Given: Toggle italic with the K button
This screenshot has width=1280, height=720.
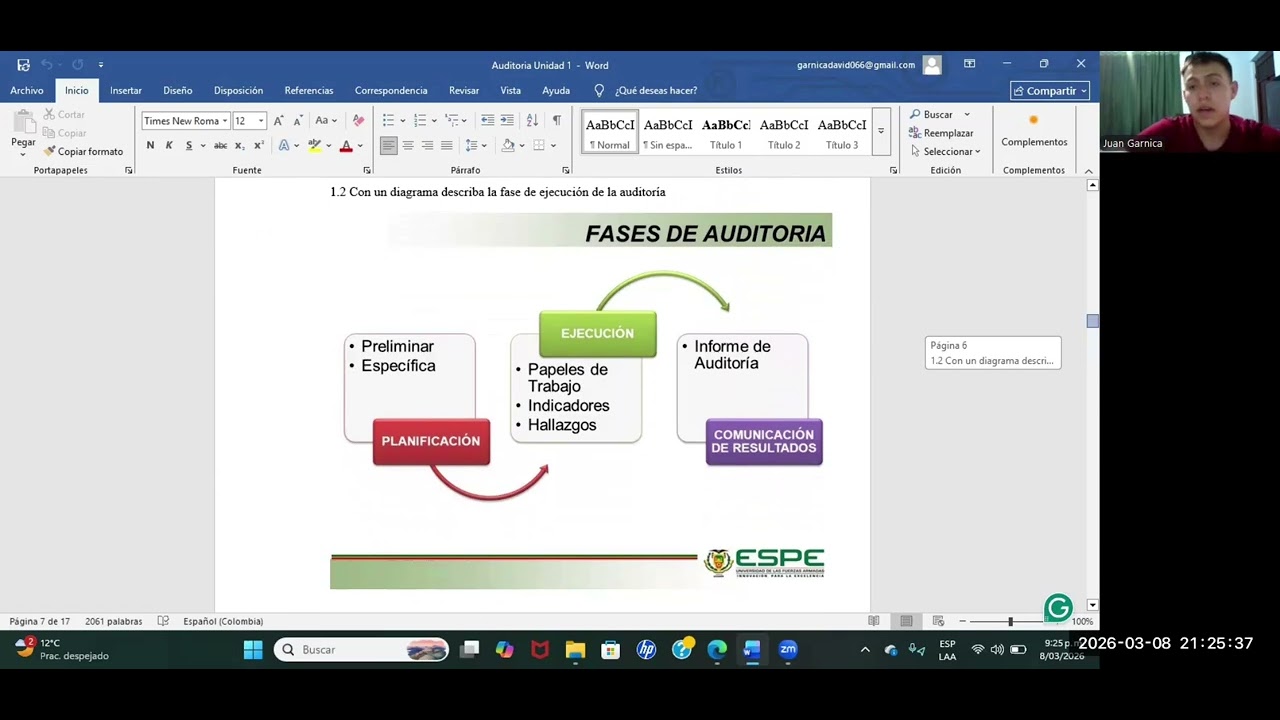Looking at the screenshot, I should pyautogui.click(x=169, y=146).
